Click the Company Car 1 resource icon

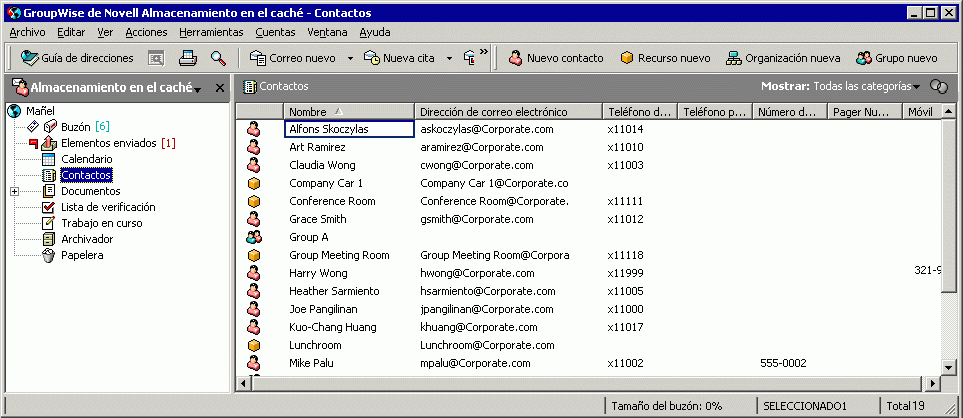click(254, 183)
